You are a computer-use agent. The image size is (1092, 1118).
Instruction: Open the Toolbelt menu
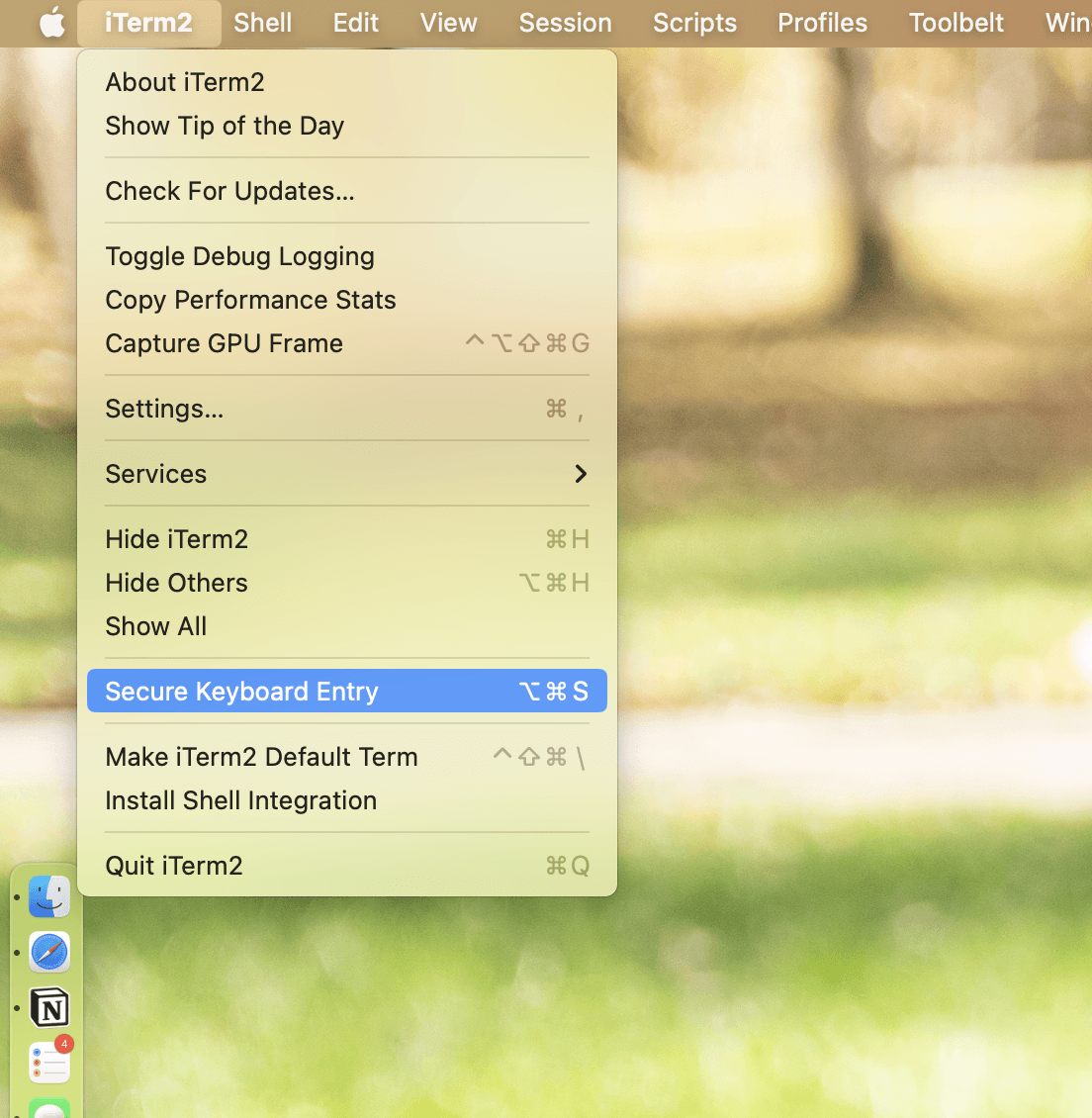[955, 23]
